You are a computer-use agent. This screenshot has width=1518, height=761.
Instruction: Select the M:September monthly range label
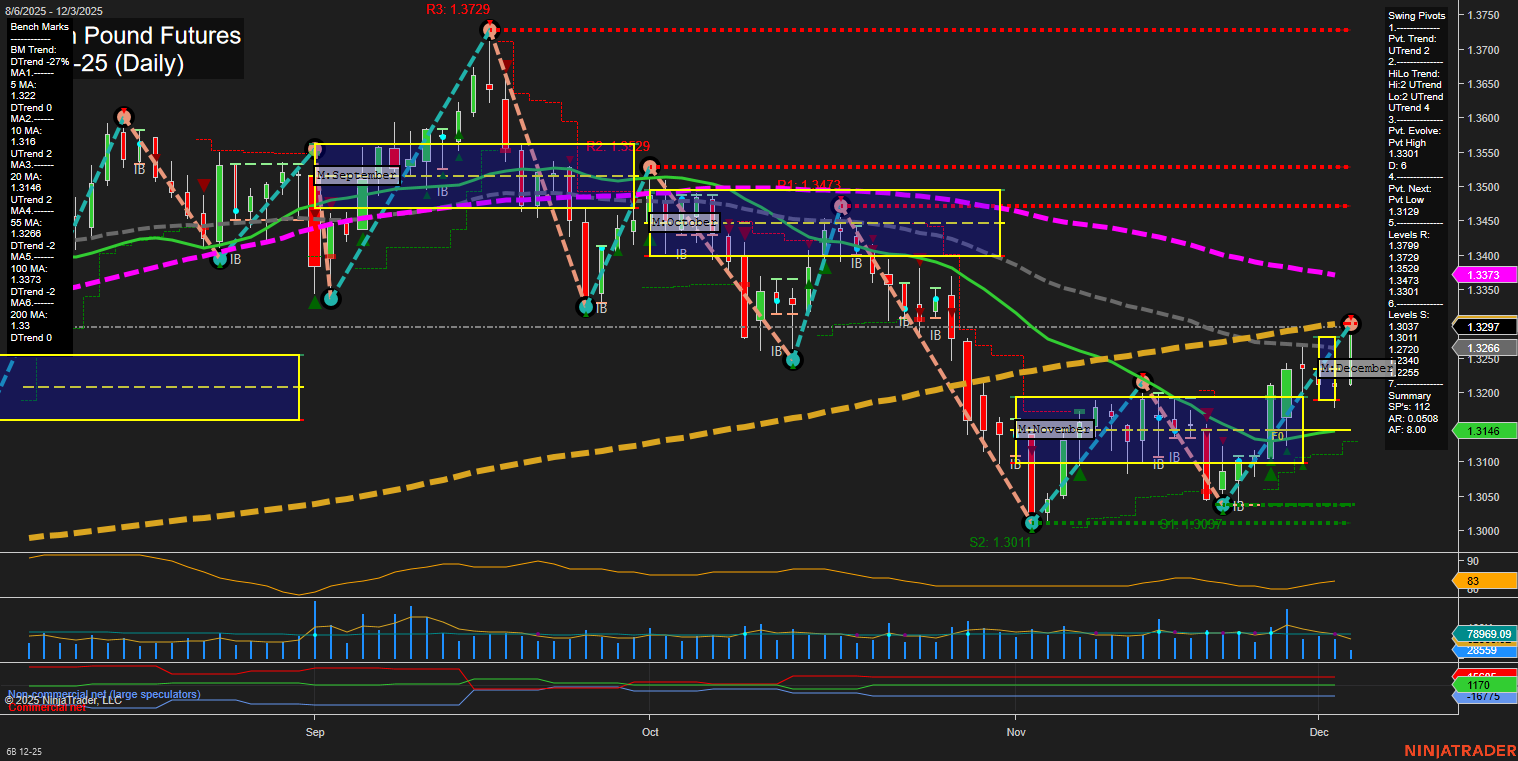[x=357, y=175]
